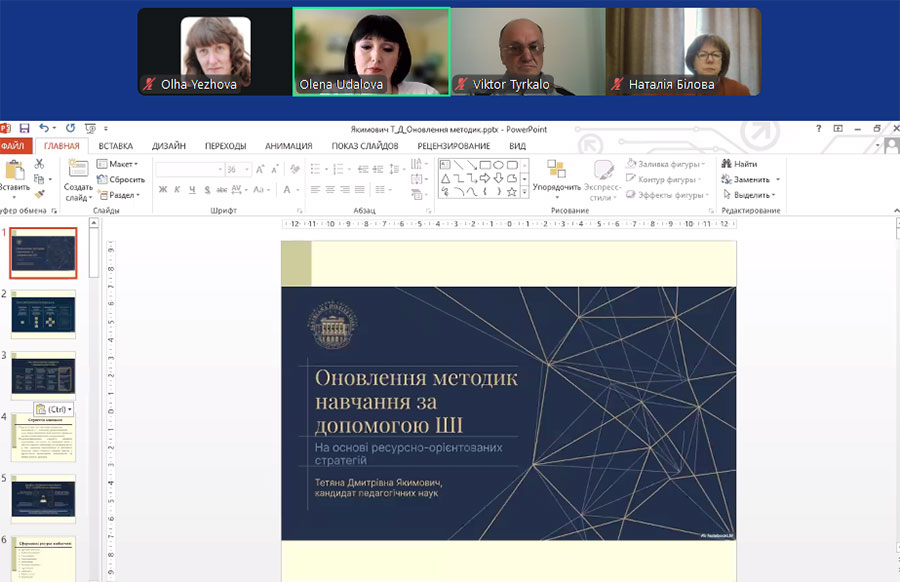Toggle italic К formatting
The height and width of the screenshot is (582, 900).
pyautogui.click(x=177, y=190)
